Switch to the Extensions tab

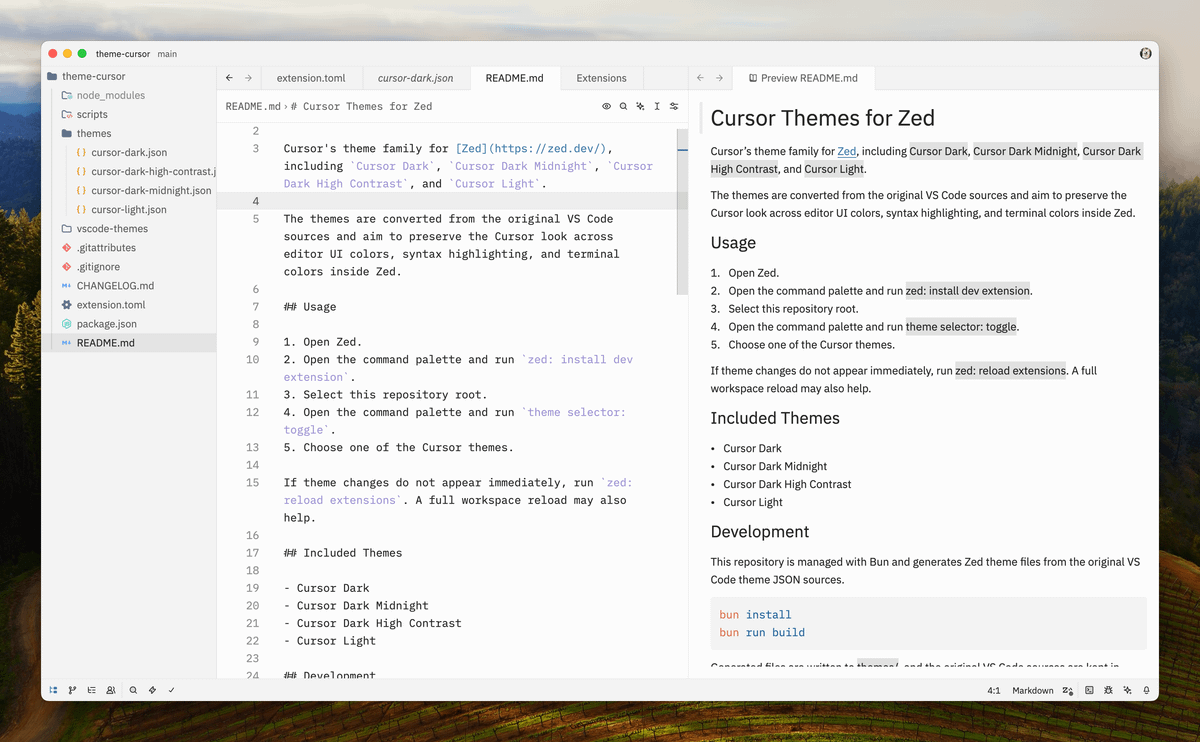pyautogui.click(x=601, y=78)
